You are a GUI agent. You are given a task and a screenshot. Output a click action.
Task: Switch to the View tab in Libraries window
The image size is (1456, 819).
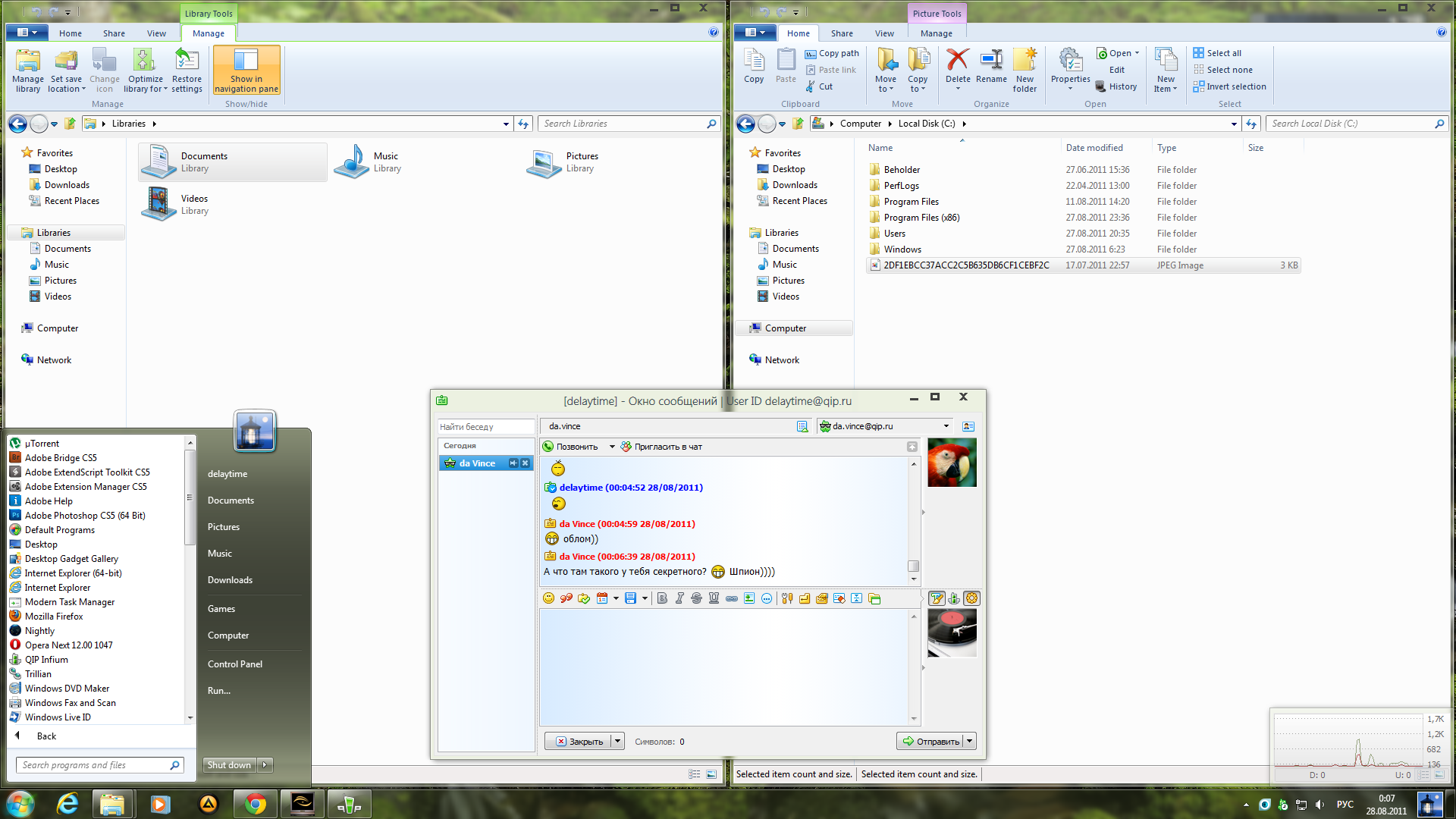pos(156,33)
